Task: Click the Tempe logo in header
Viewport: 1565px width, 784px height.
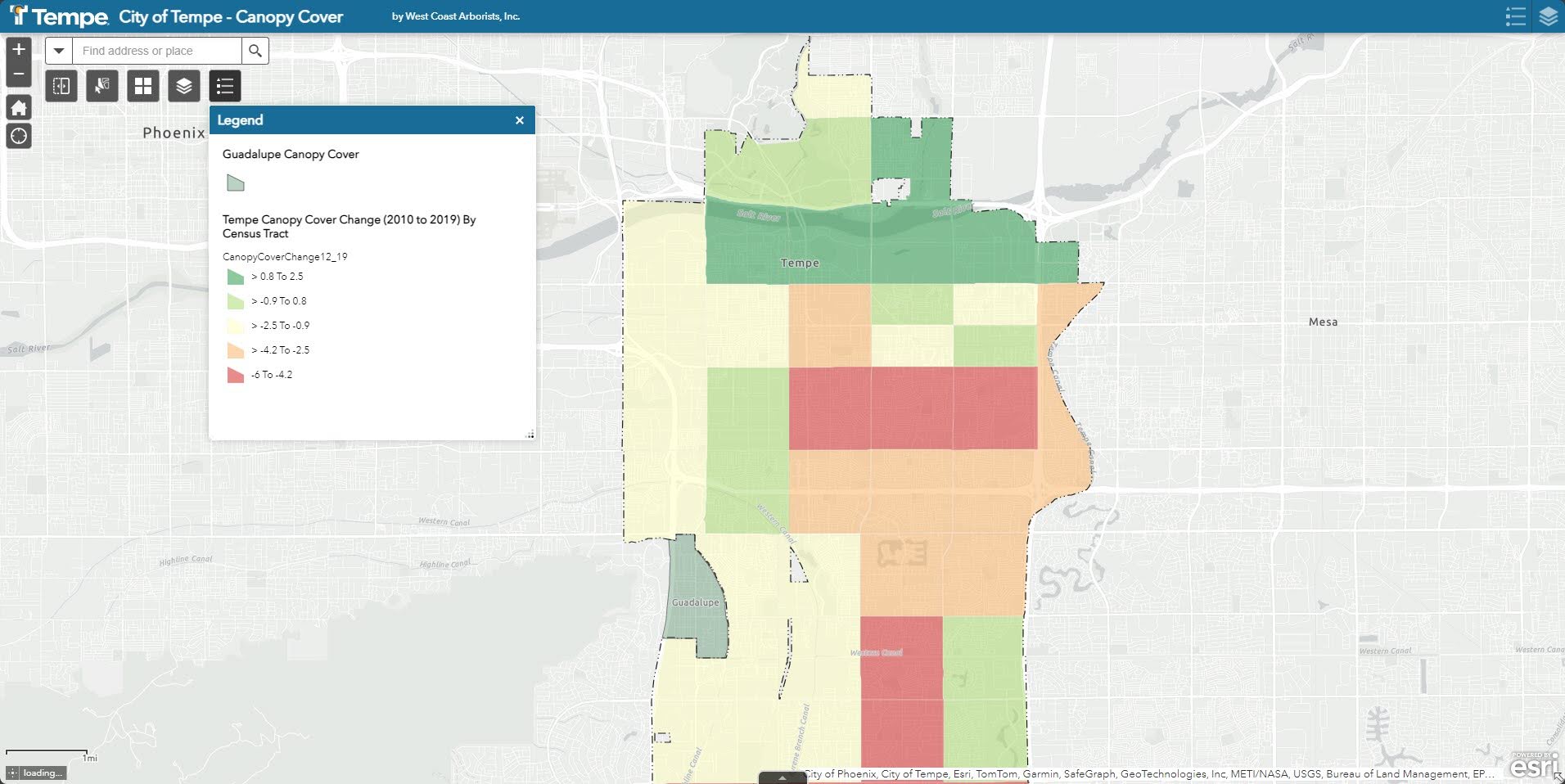Action: (59, 16)
